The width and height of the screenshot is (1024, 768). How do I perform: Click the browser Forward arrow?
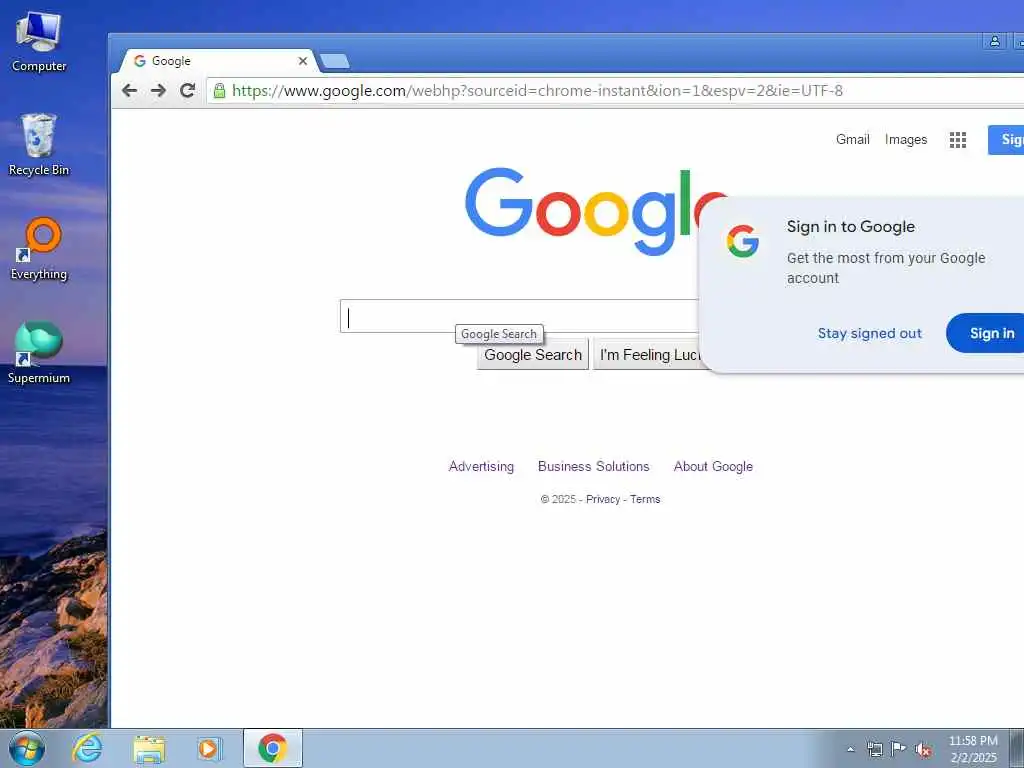tap(158, 90)
